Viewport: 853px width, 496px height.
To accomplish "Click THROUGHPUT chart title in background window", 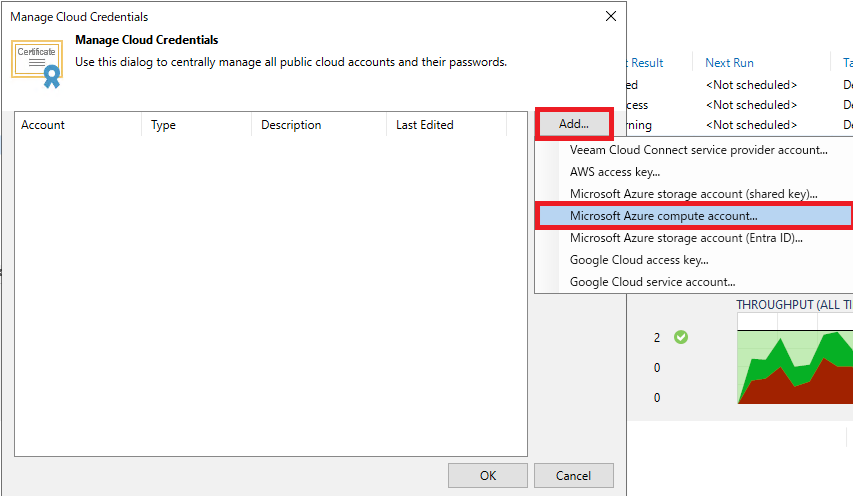I will tap(794, 305).
